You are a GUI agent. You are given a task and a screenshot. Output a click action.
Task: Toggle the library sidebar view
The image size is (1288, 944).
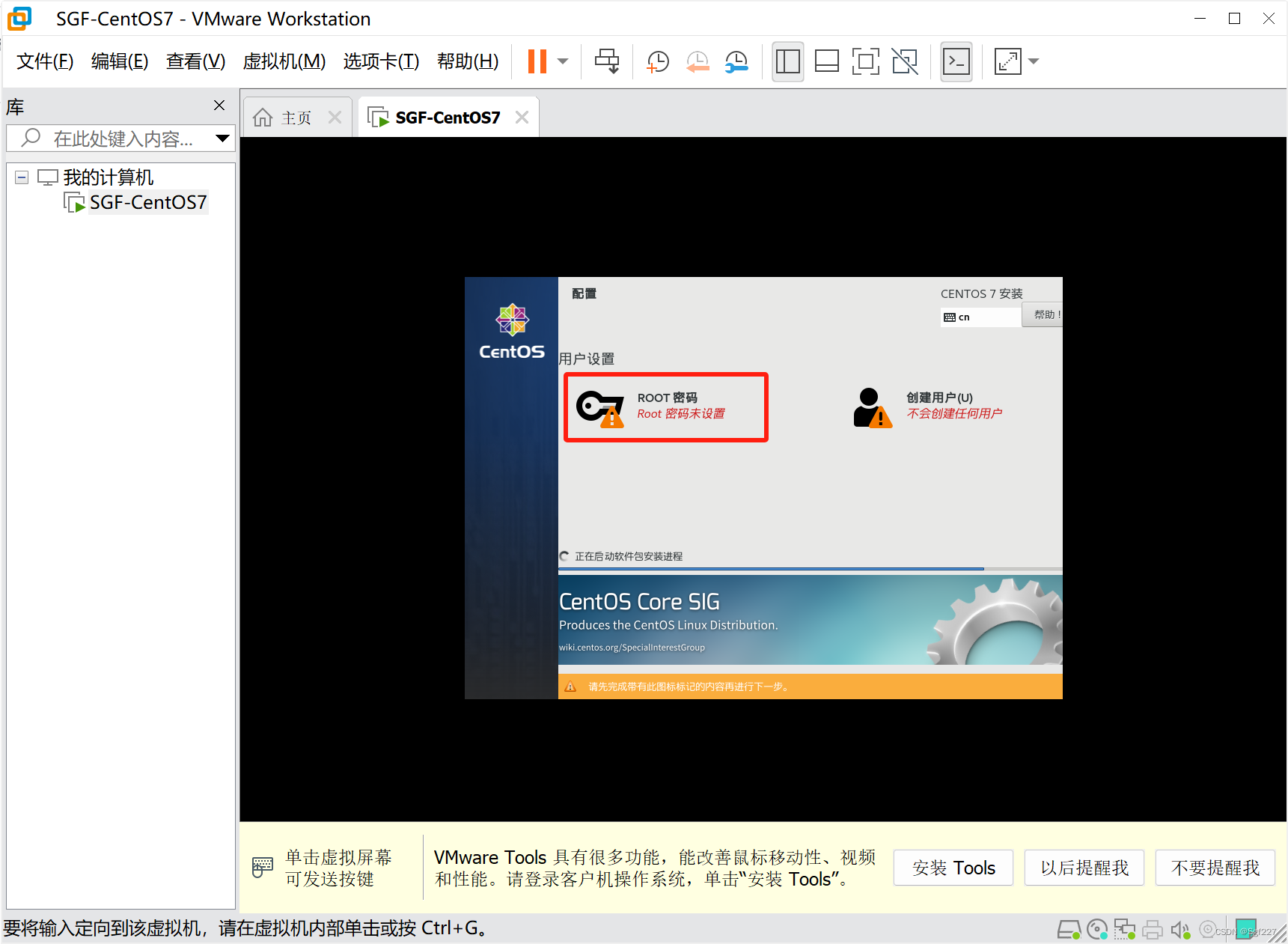coord(787,61)
